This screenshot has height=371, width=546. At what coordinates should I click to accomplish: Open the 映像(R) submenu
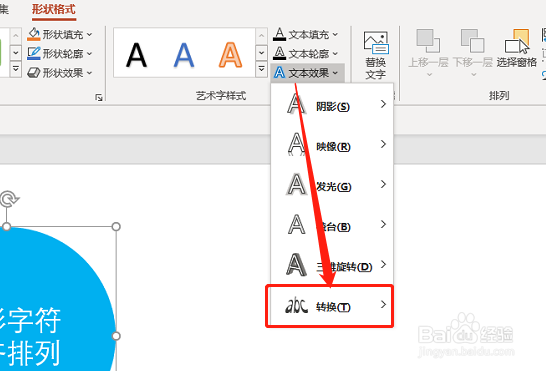[332, 145]
